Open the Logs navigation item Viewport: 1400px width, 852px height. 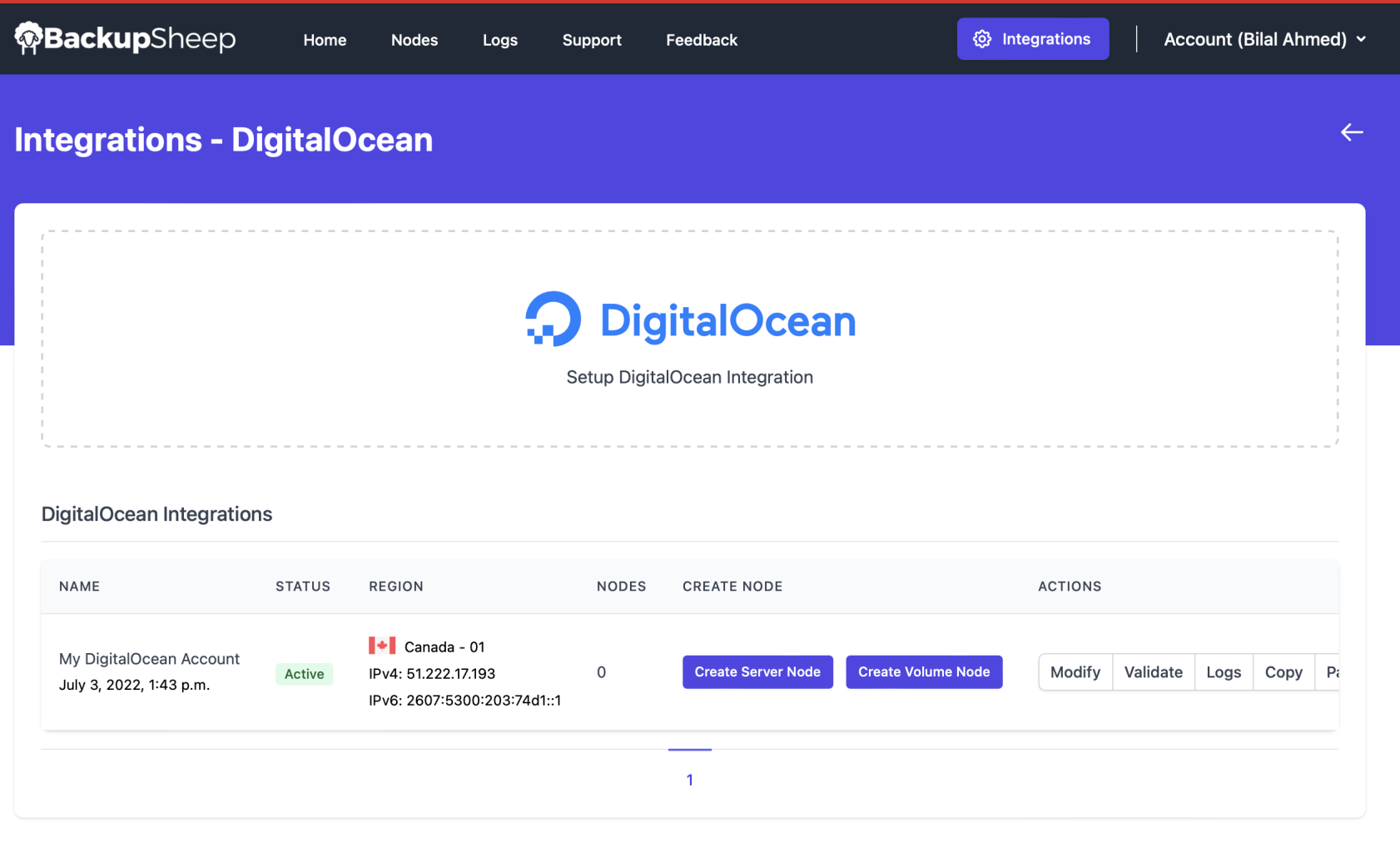pos(500,40)
